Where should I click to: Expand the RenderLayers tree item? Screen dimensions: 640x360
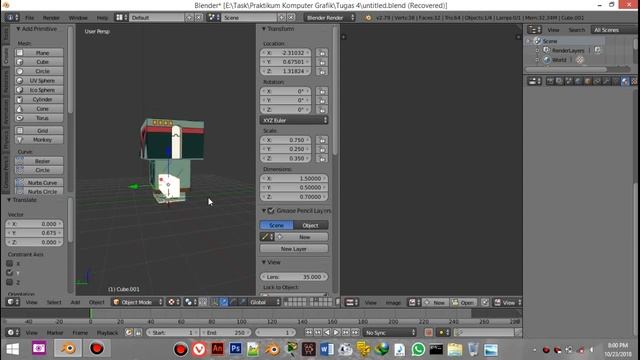pos(538,50)
